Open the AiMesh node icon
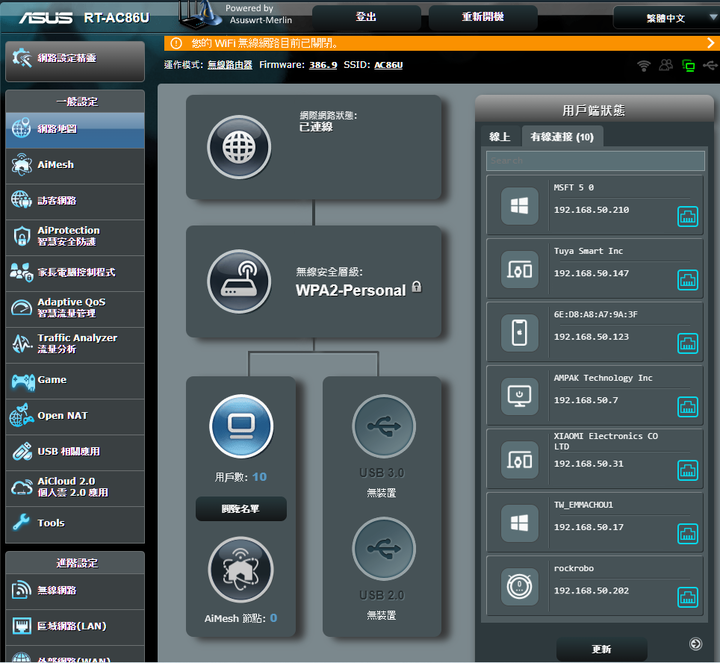The image size is (720, 663). tap(241, 570)
